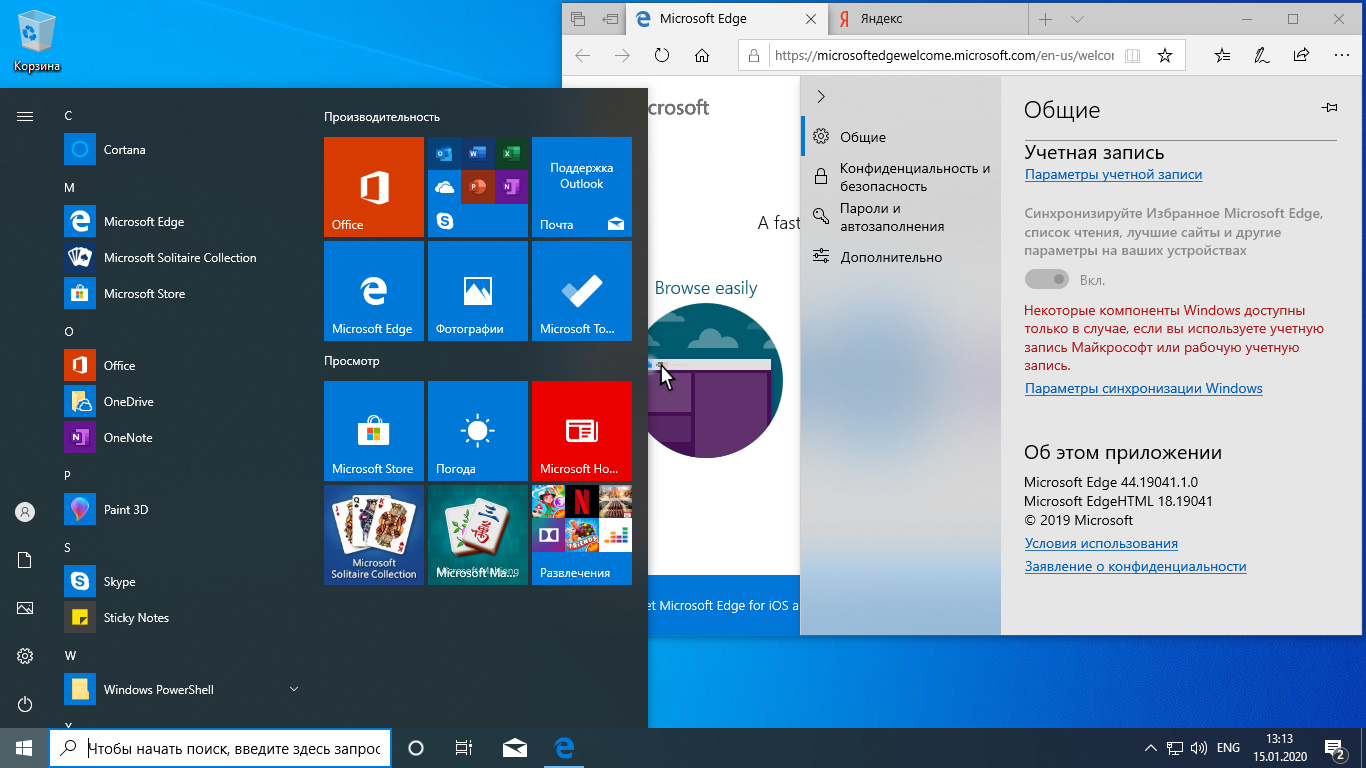Click the Edge refresh button
The width and height of the screenshot is (1366, 768).
[662, 55]
